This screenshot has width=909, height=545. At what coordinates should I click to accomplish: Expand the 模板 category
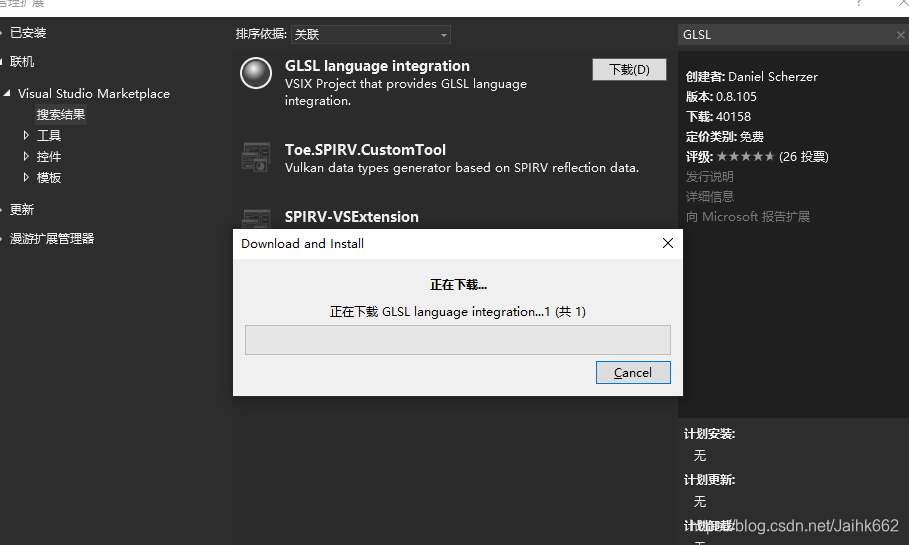coord(26,177)
